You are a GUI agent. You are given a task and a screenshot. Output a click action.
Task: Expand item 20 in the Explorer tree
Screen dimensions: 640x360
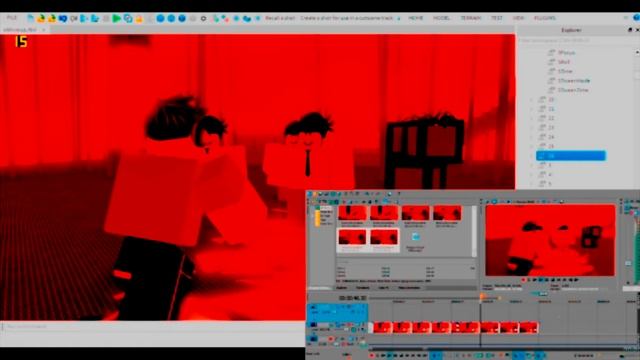coord(532,100)
